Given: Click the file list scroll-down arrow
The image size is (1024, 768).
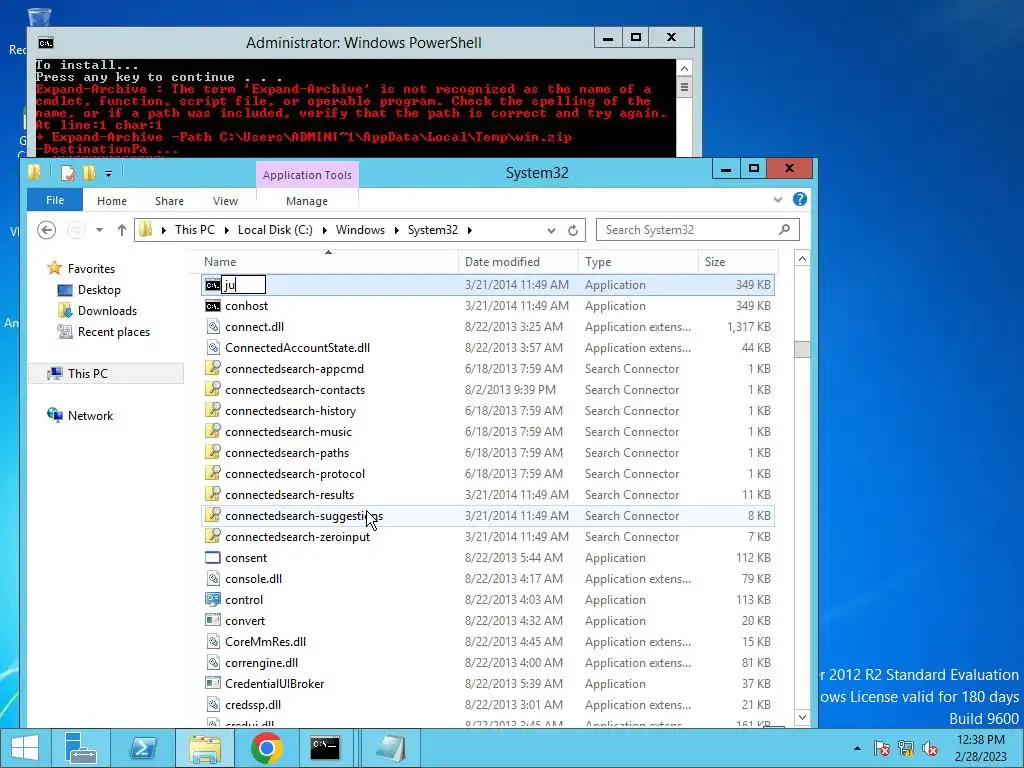Looking at the screenshot, I should point(802,716).
